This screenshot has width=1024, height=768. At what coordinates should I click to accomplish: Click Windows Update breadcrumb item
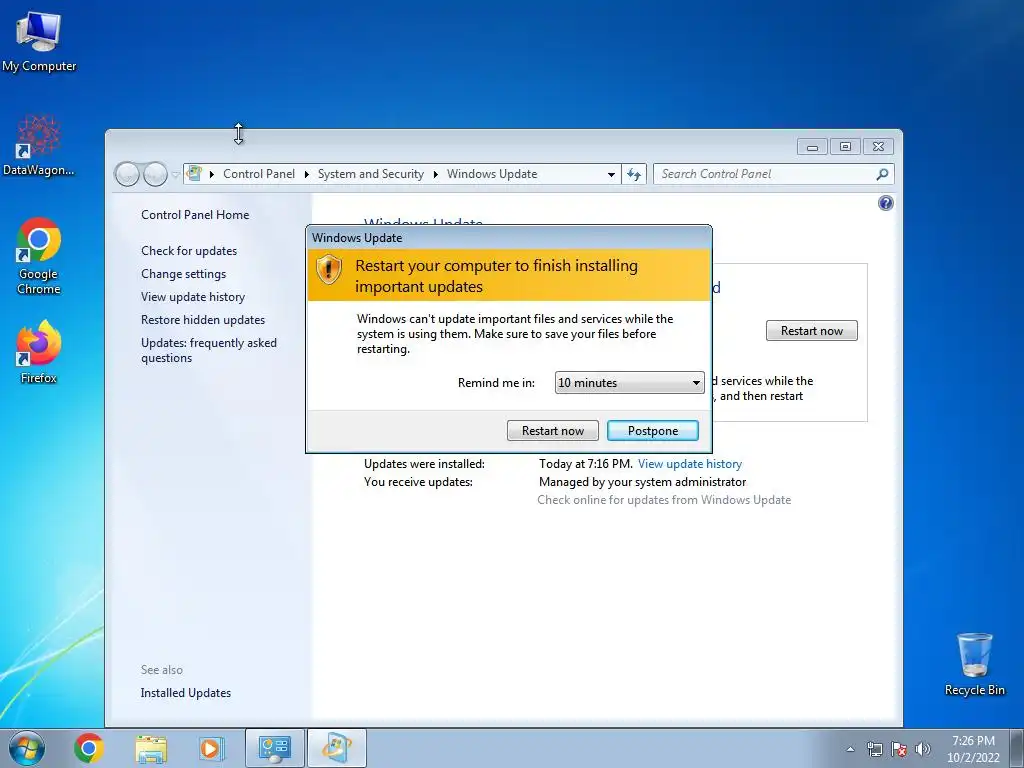[492, 174]
